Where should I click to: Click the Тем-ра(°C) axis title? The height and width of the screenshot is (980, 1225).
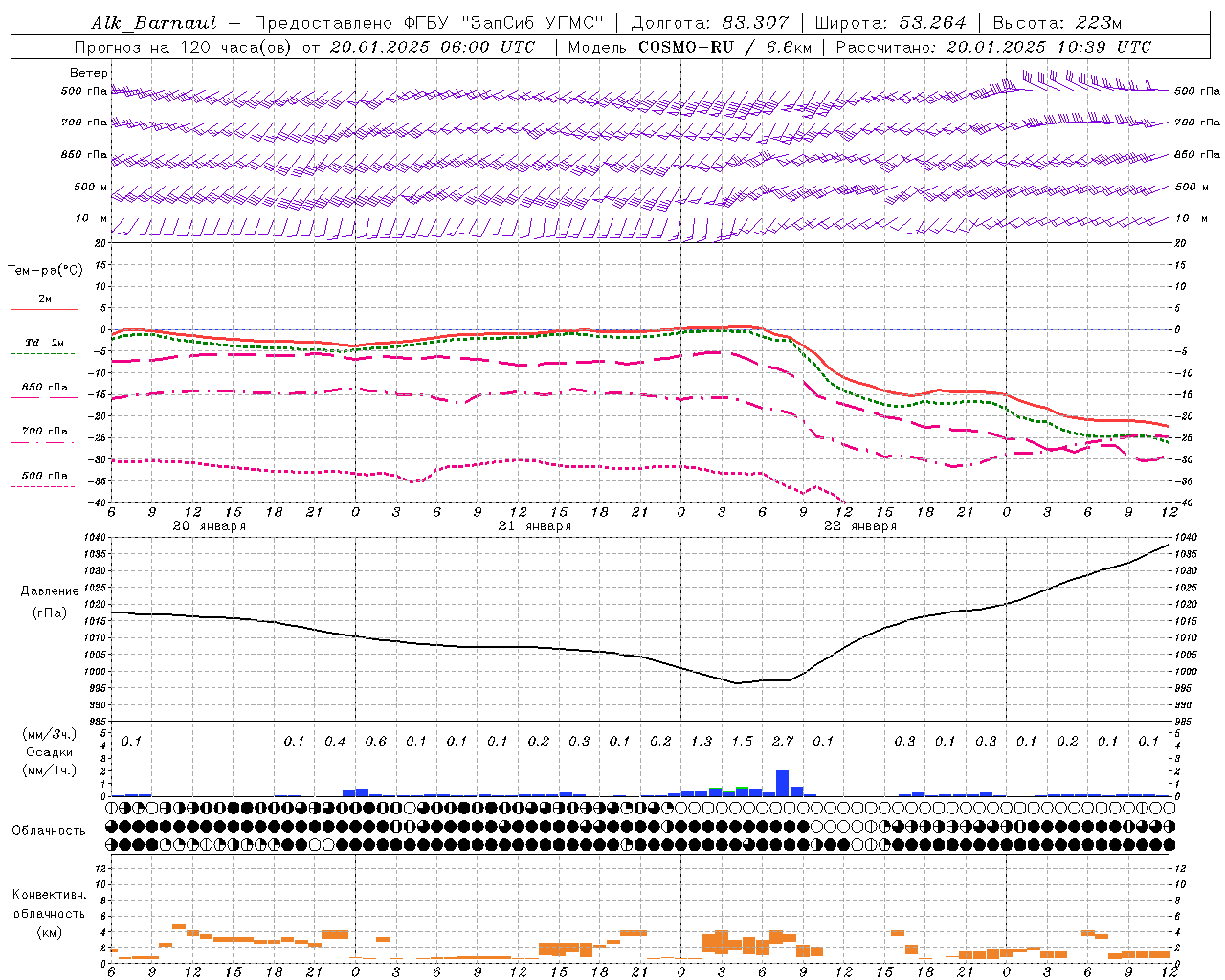pyautogui.click(x=45, y=271)
